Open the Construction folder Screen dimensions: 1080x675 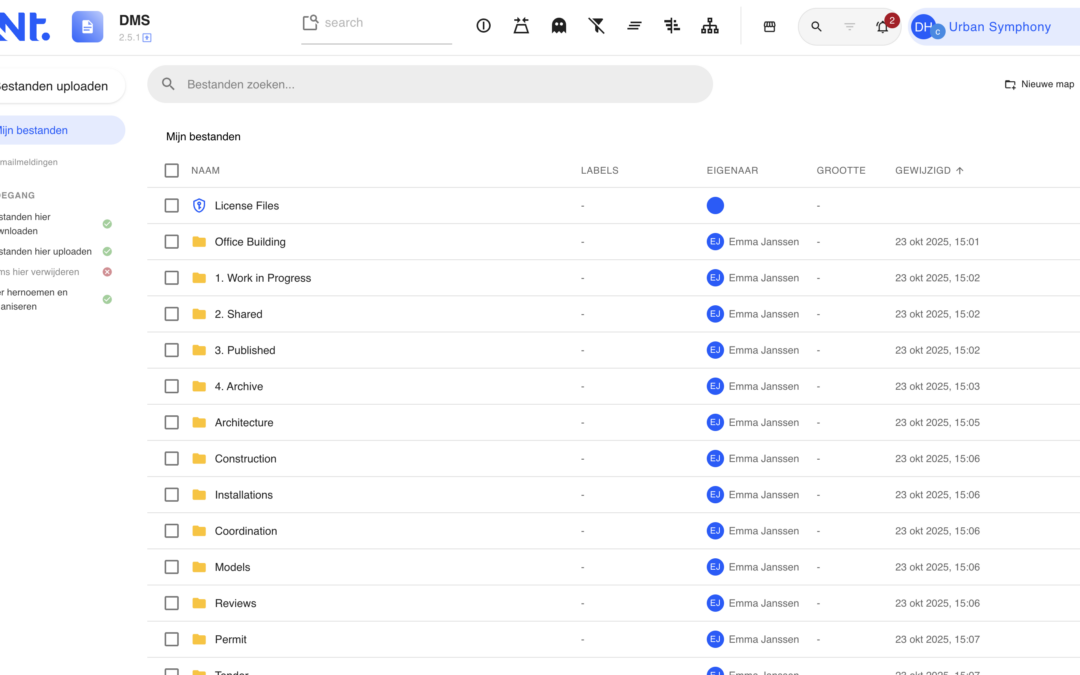click(245, 459)
